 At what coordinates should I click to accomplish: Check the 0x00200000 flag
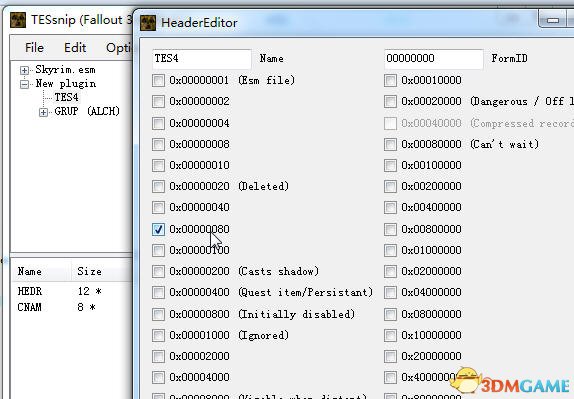pyautogui.click(x=391, y=186)
